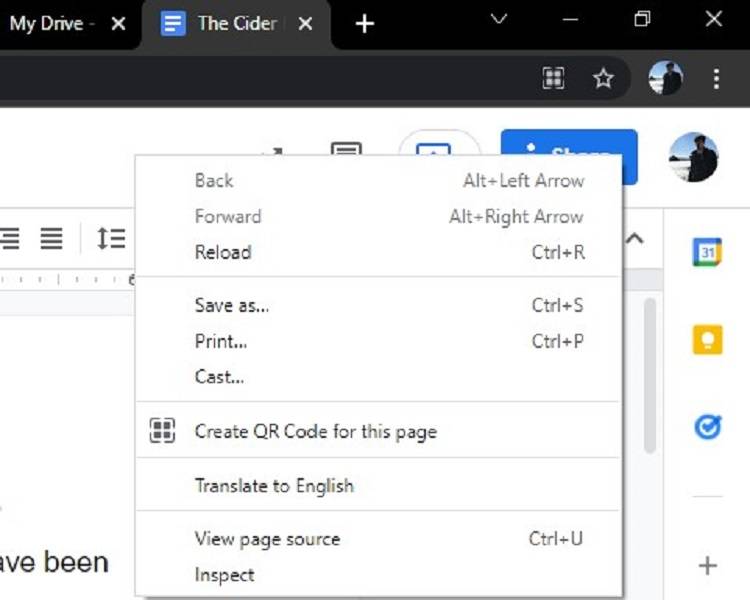Switch to the My Drive tab
750x600 pixels.
click(x=50, y=24)
